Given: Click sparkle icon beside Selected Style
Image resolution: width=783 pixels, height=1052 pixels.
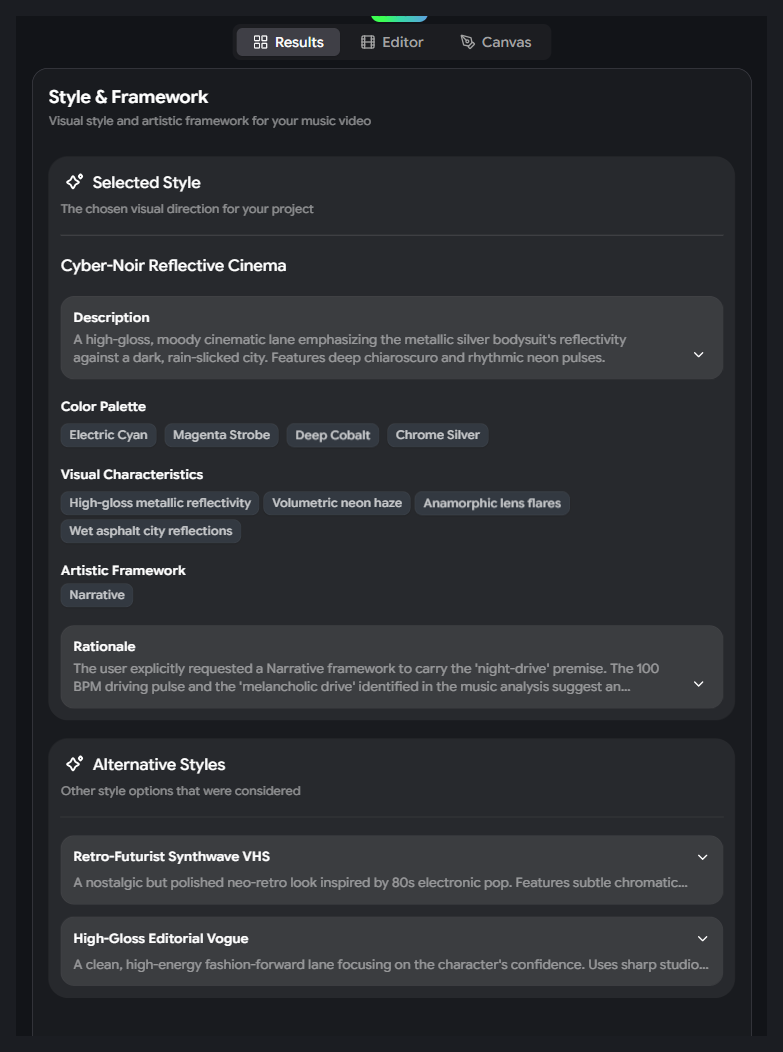Looking at the screenshot, I should (x=74, y=182).
